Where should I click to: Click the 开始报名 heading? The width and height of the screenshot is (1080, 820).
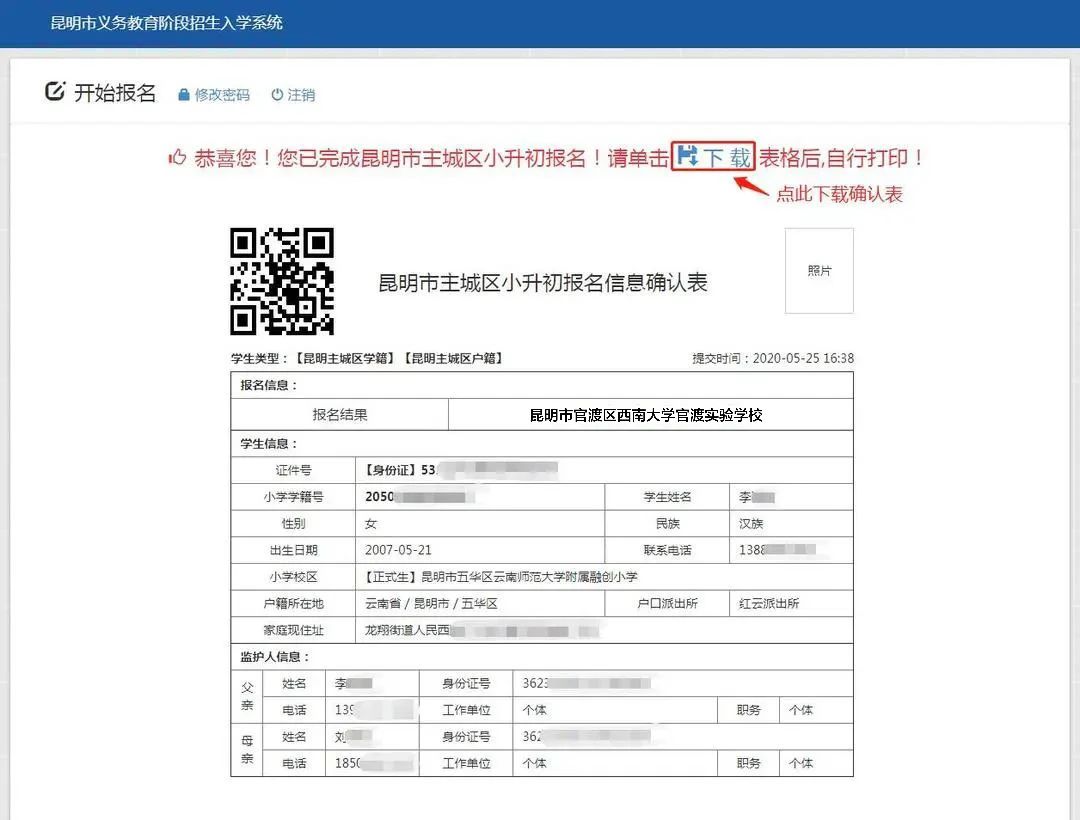115,92
